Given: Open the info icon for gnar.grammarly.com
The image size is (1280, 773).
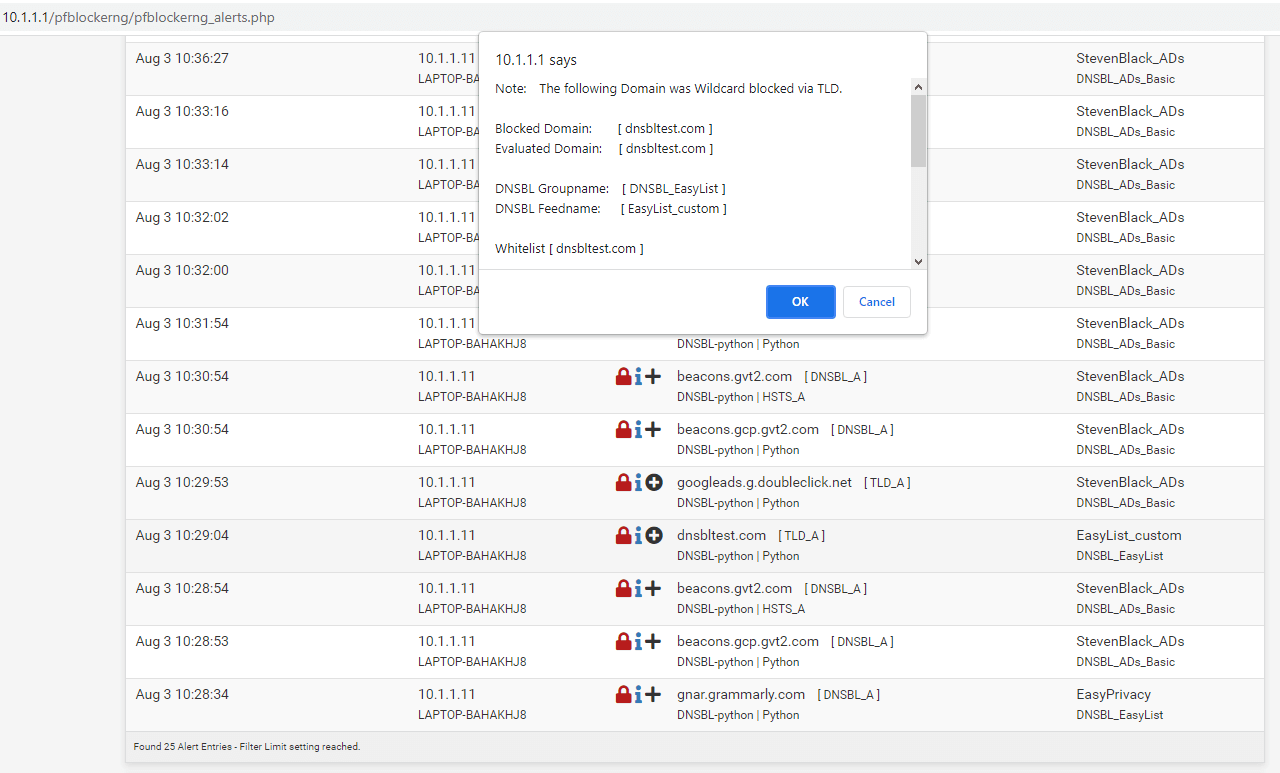Looking at the screenshot, I should pyautogui.click(x=638, y=694).
